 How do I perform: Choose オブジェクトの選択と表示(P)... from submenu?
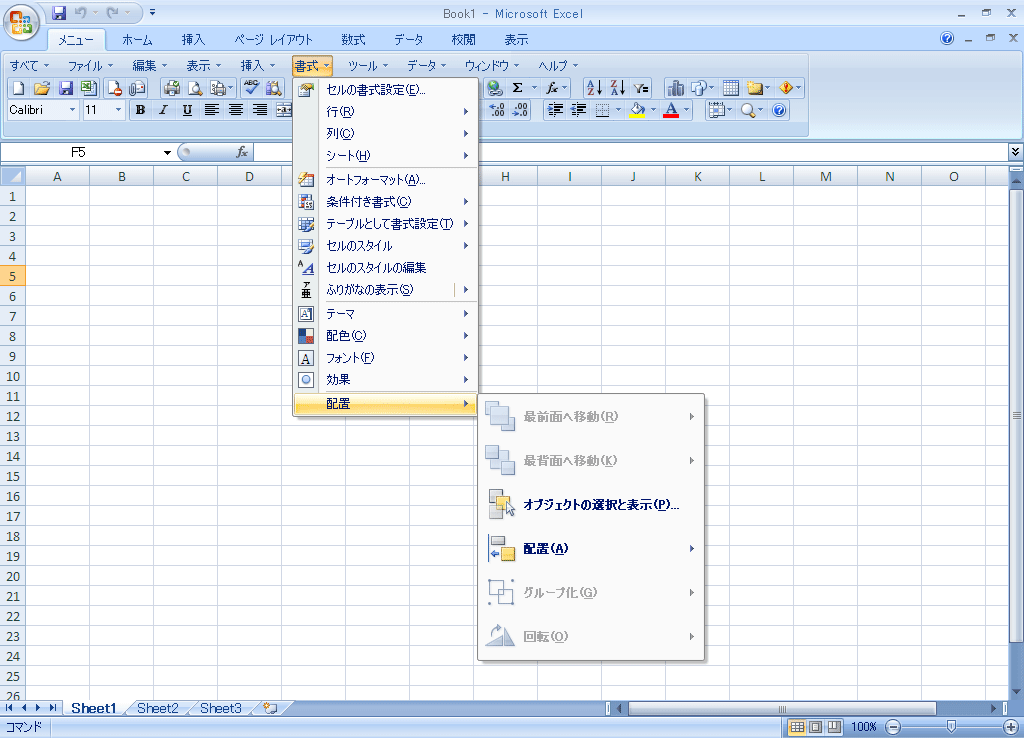click(592, 505)
